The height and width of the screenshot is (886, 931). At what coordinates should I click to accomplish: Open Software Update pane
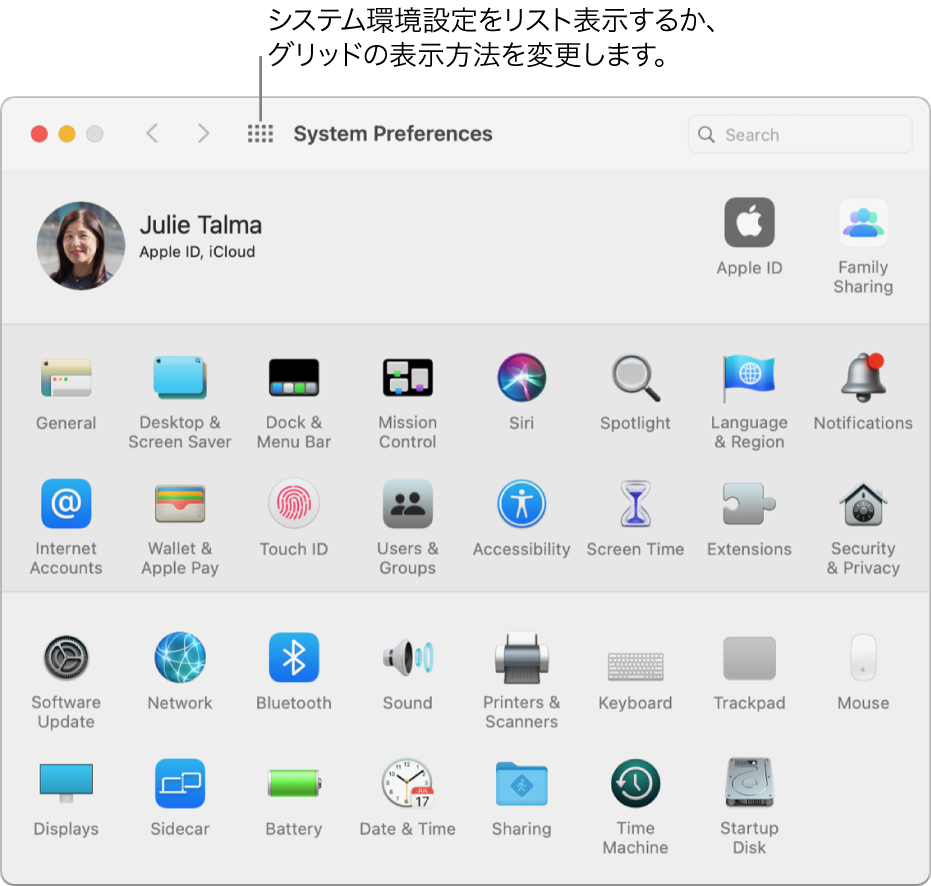[x=66, y=657]
